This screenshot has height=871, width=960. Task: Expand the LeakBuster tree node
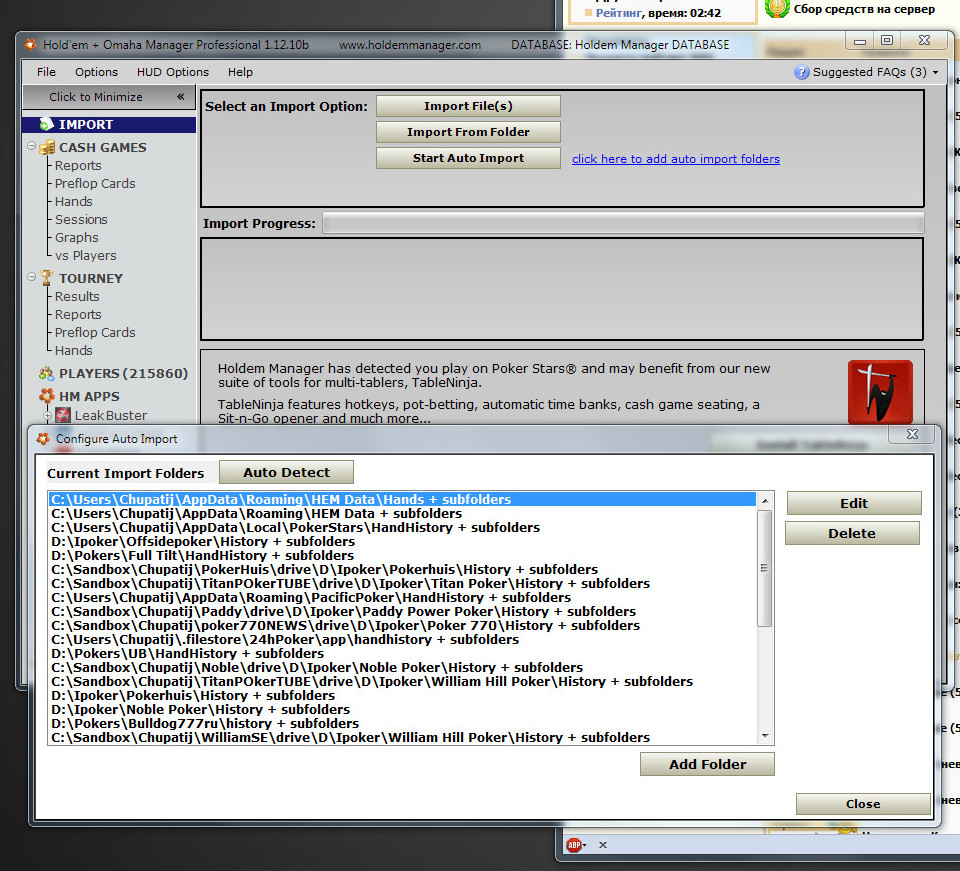pyautogui.click(x=47, y=416)
